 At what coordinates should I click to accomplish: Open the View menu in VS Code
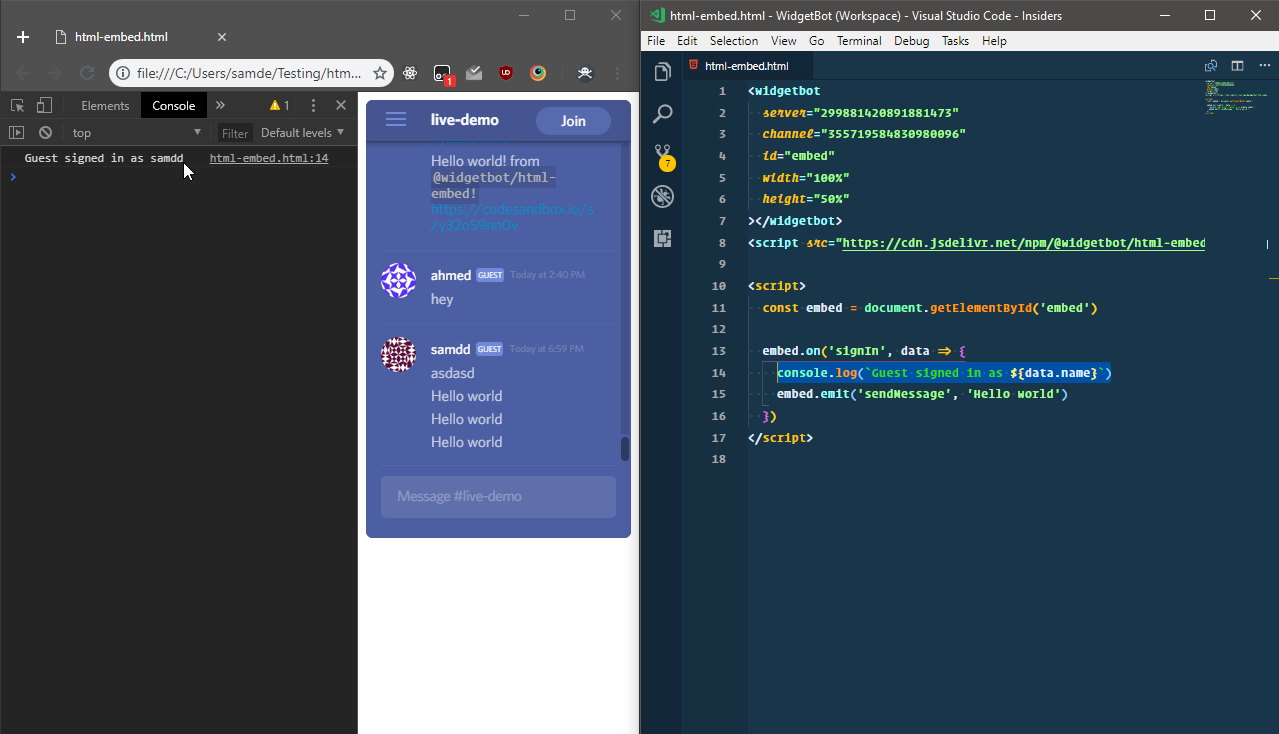(784, 41)
